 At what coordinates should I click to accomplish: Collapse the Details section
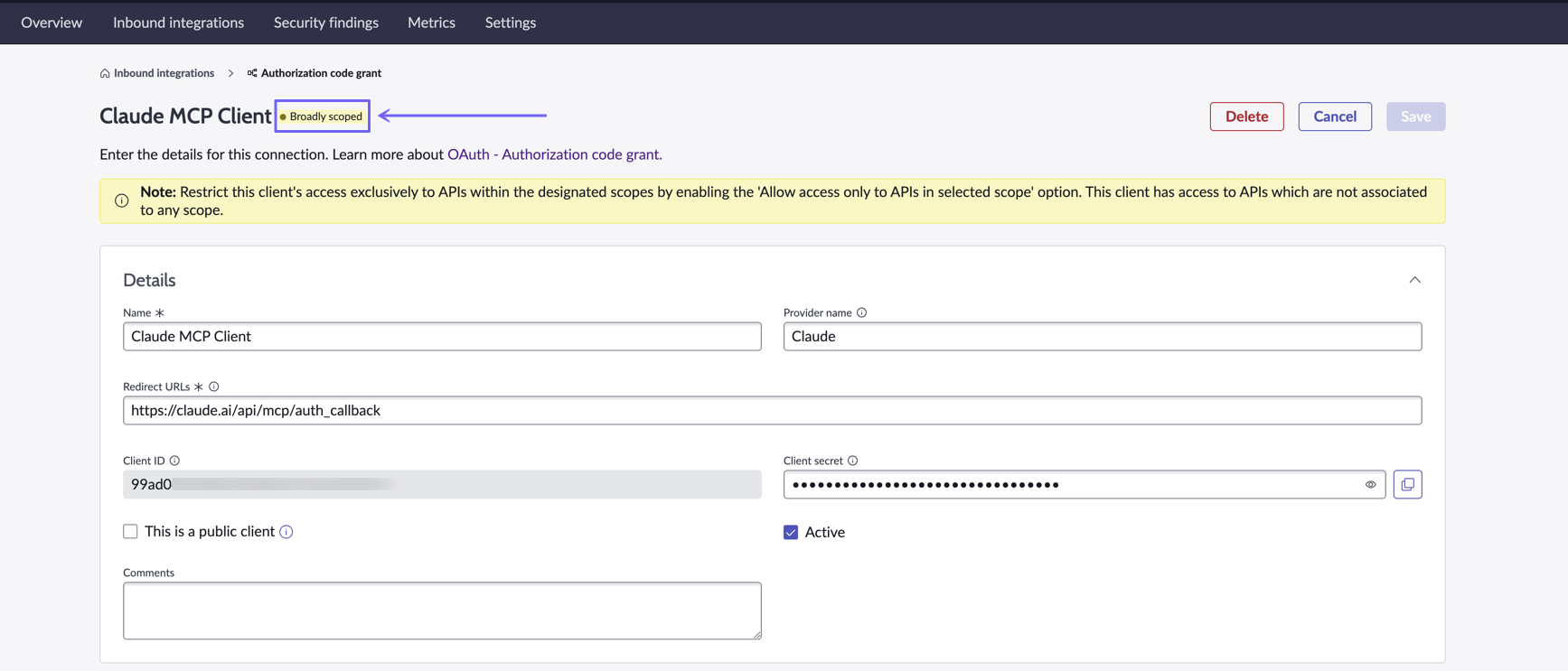[1414, 280]
